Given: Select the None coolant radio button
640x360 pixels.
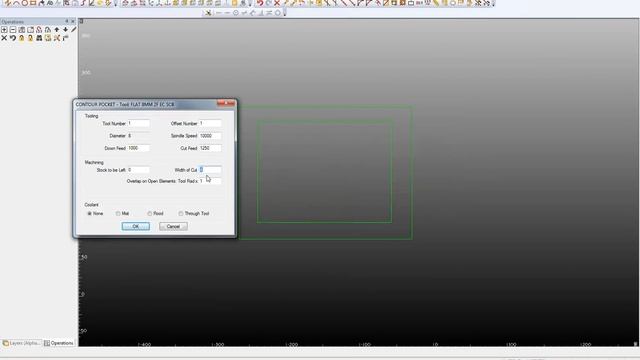Looking at the screenshot, I should point(89,213).
